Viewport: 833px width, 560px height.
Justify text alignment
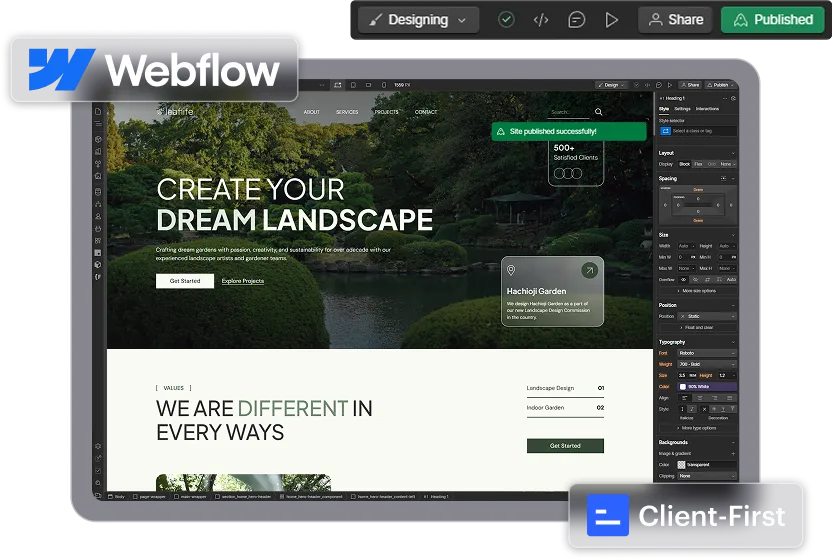[x=729, y=398]
